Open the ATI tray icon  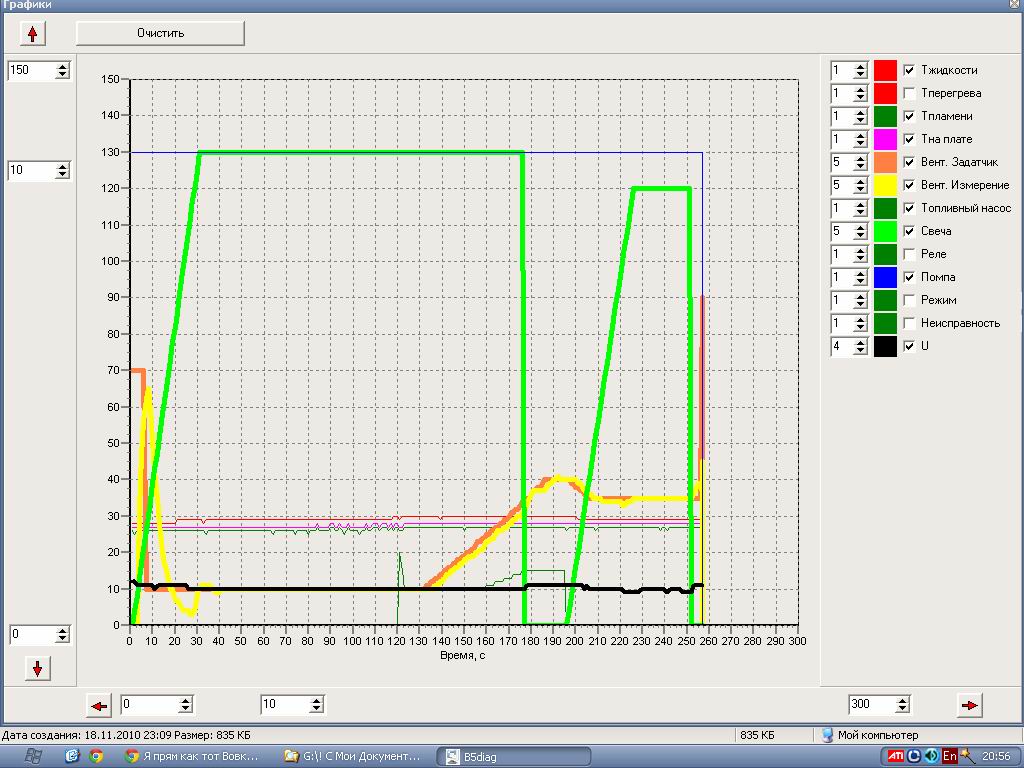click(896, 756)
